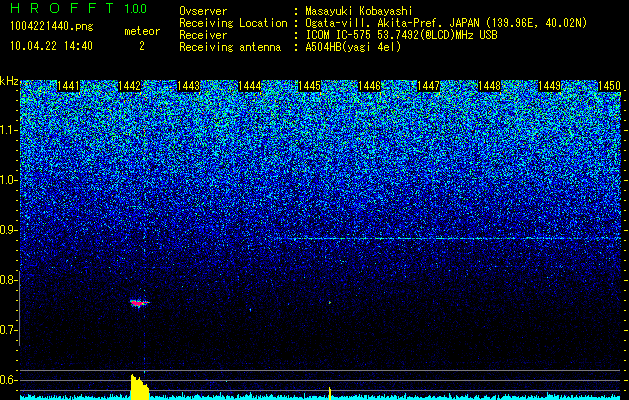Click the 1450 time marker
The height and width of the screenshot is (400, 629).
tap(609, 86)
